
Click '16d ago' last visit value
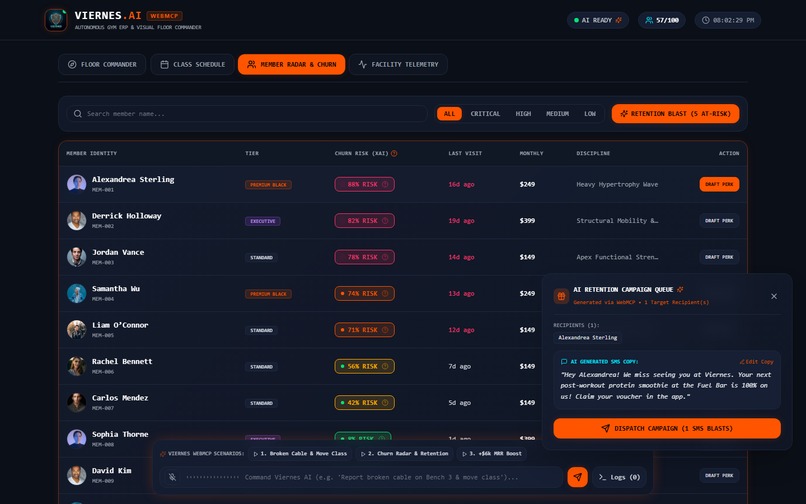[461, 184]
